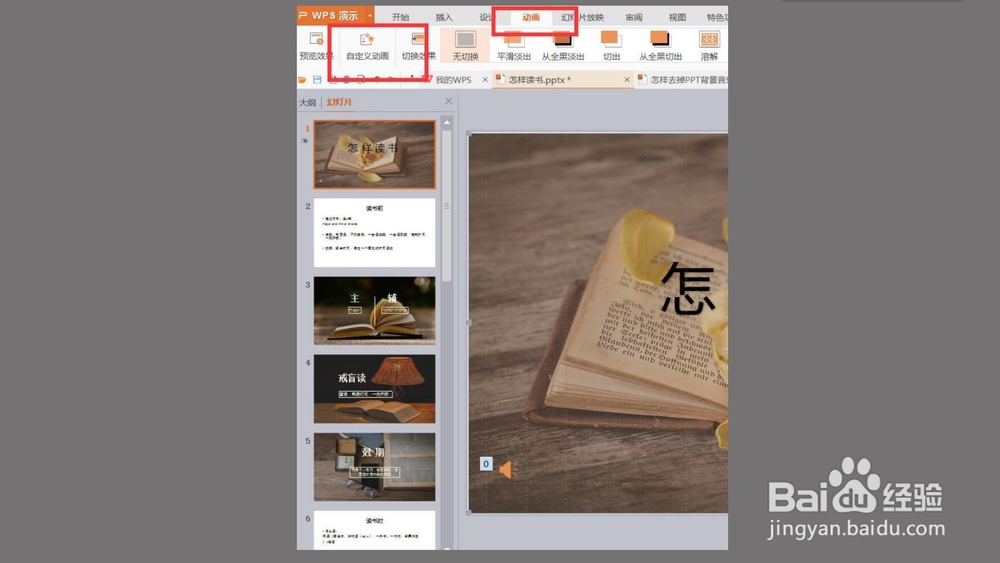Select slide 6 thumbnail 读书时

374,530
